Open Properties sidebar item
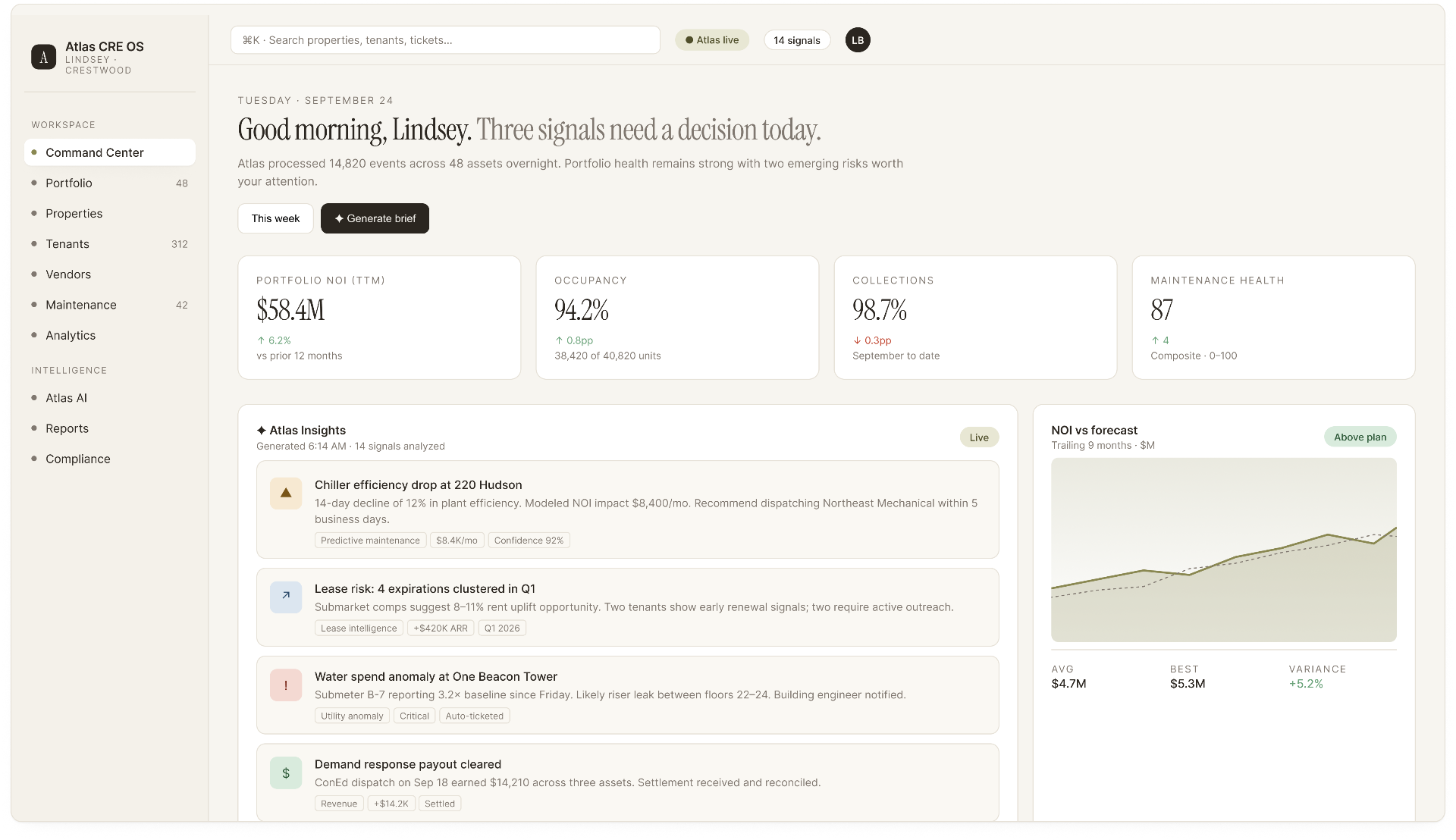1456x840 pixels. [110, 214]
